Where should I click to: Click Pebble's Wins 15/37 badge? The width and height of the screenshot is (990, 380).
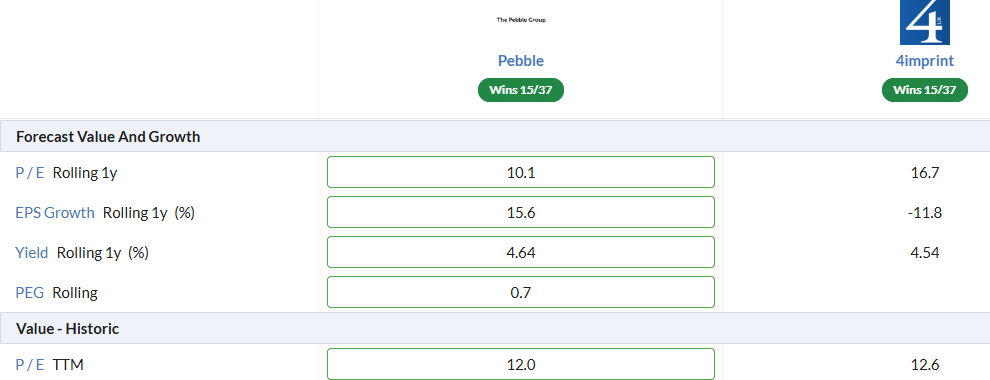521,90
